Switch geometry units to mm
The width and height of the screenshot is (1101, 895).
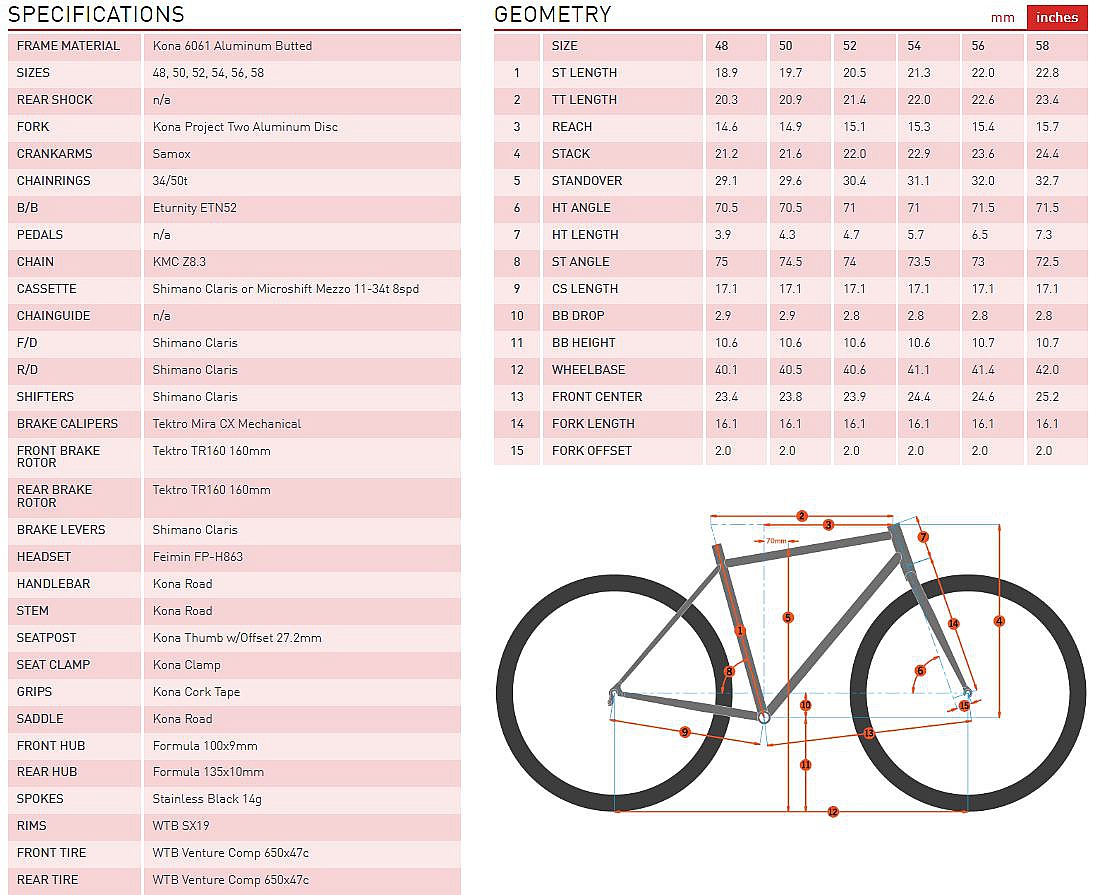(1002, 17)
